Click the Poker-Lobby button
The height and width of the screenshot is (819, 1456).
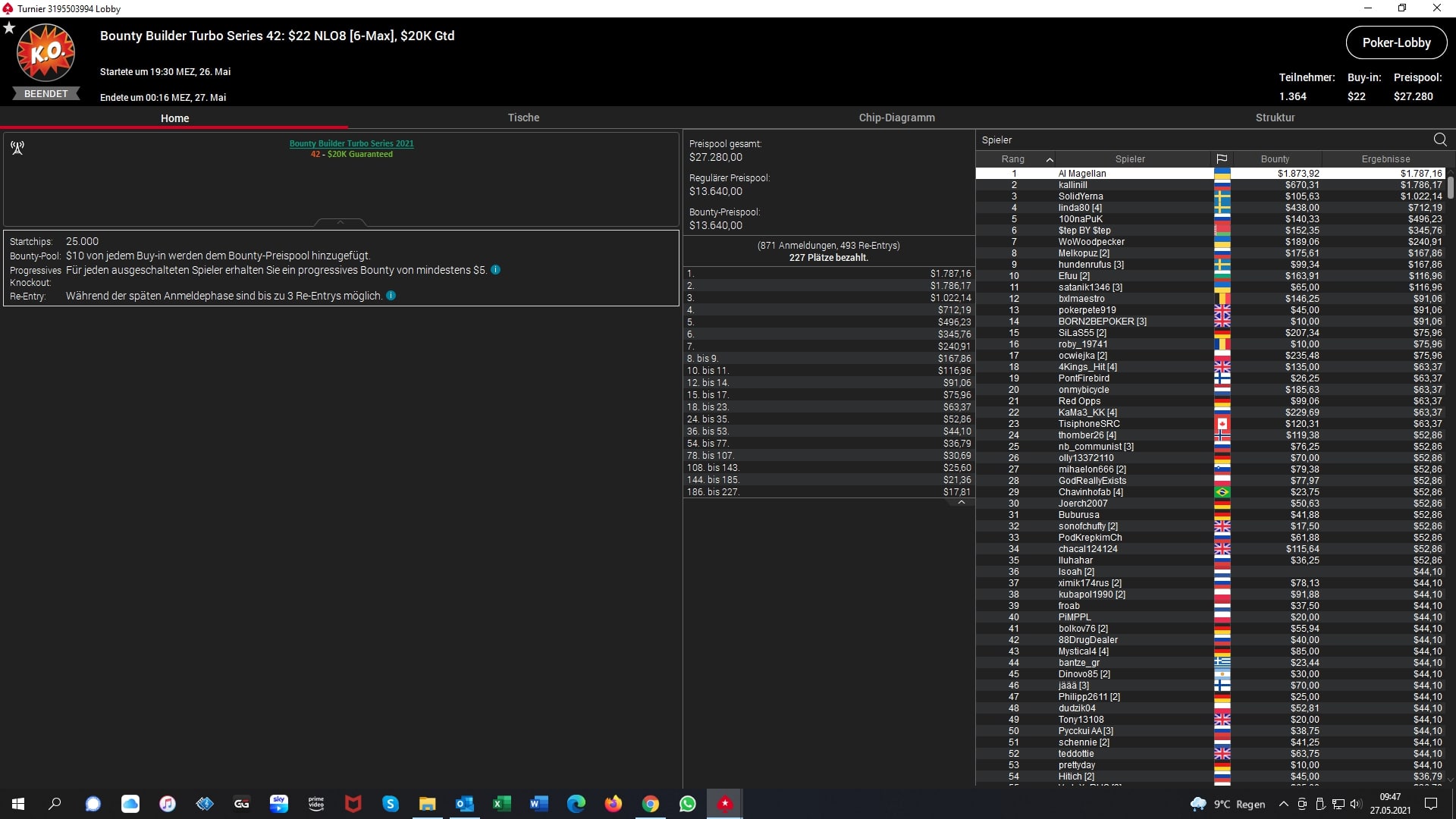click(1395, 42)
